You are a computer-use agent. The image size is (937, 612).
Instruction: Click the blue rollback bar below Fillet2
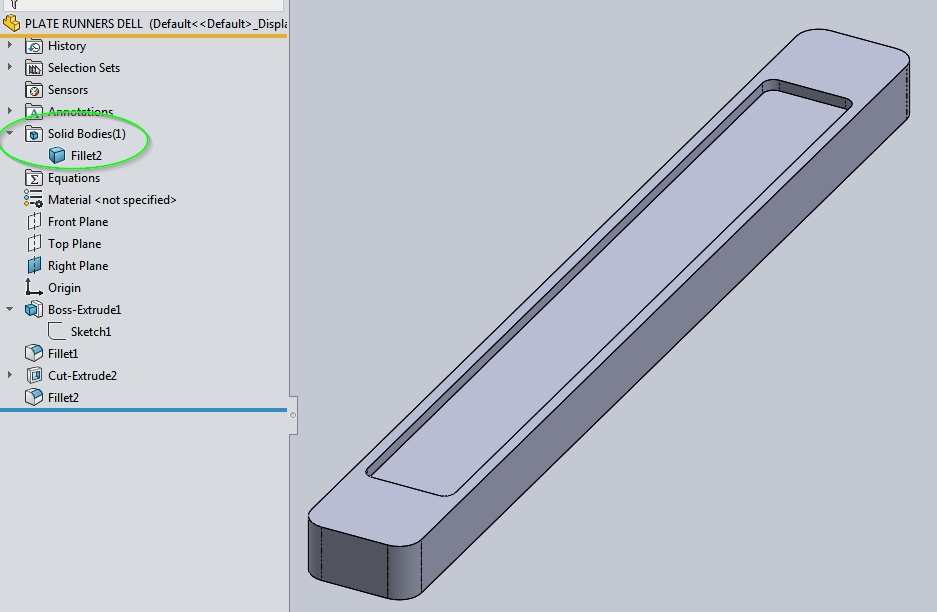pos(143,410)
